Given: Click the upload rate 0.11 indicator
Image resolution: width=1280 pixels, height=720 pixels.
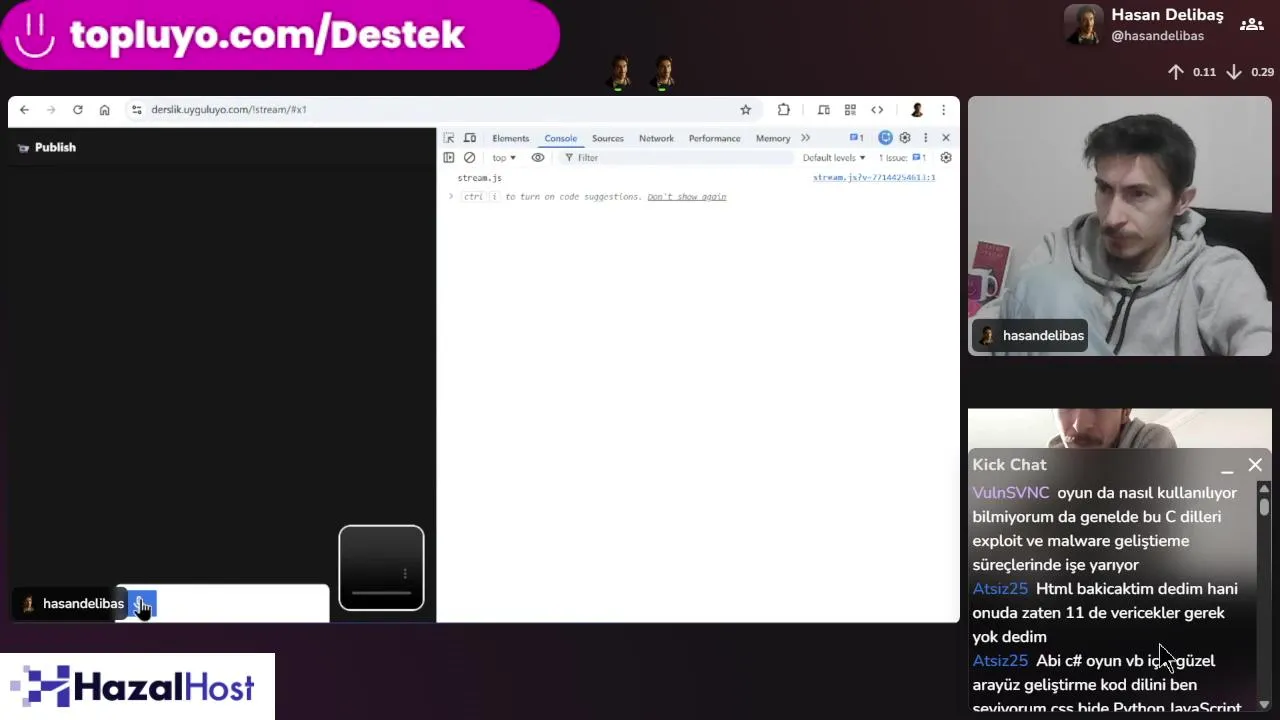Looking at the screenshot, I should 1191,72.
